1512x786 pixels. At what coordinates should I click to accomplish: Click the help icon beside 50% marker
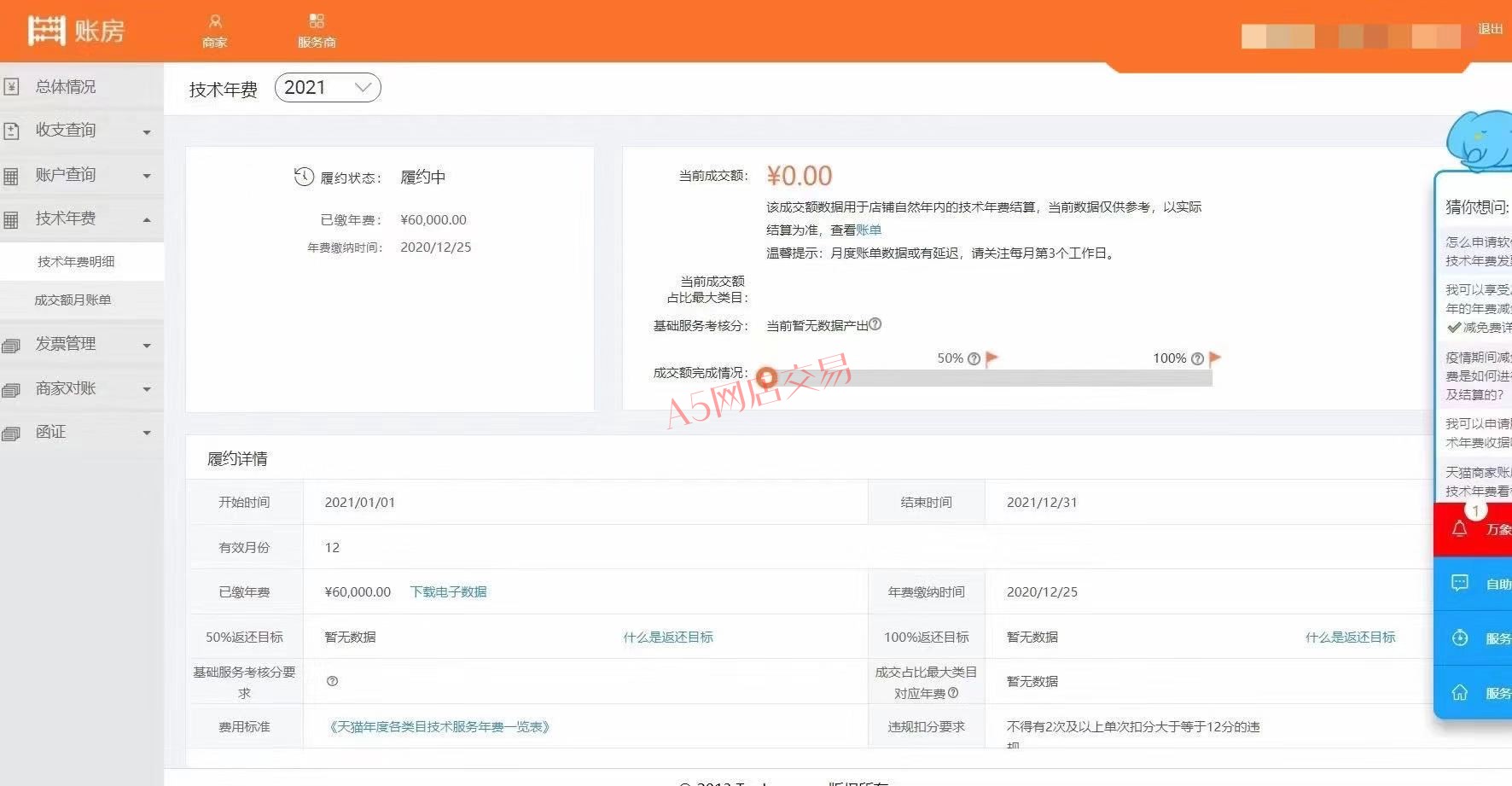tap(974, 359)
